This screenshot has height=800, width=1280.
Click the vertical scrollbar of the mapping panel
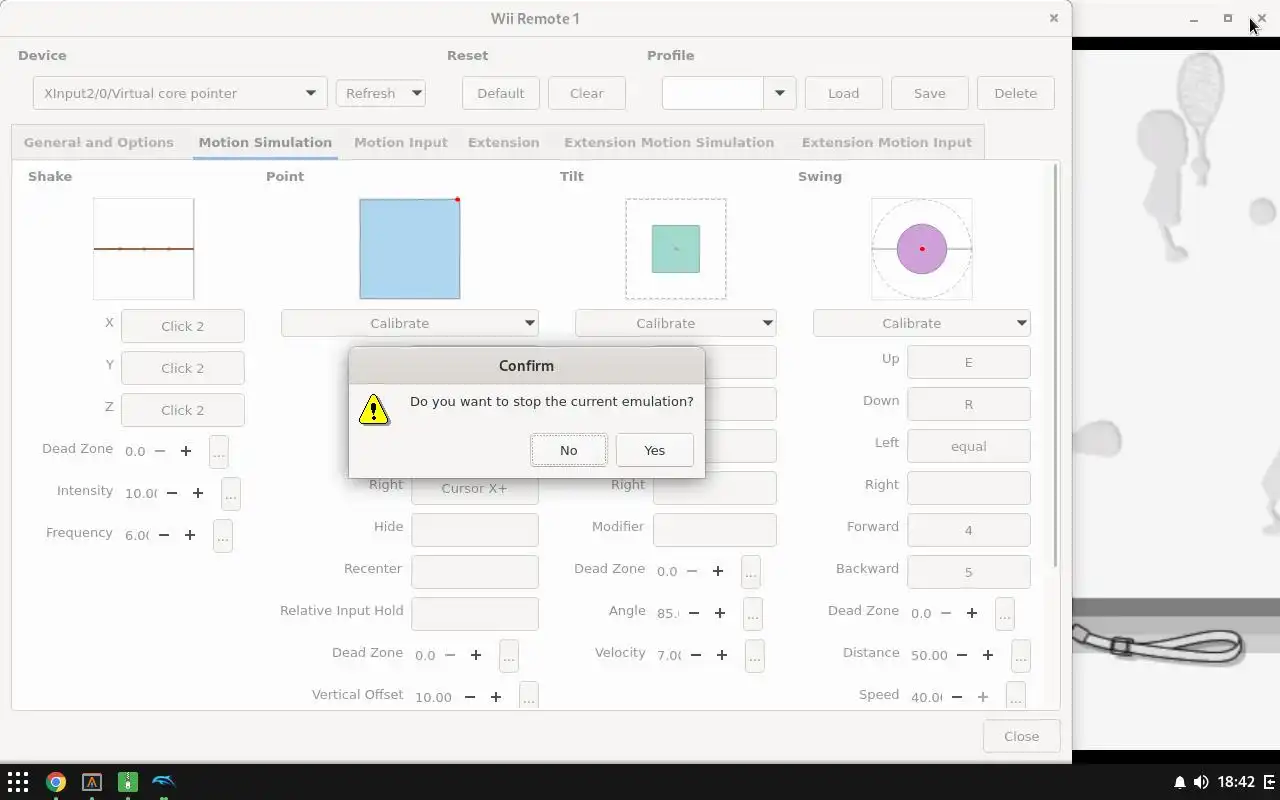click(1056, 365)
